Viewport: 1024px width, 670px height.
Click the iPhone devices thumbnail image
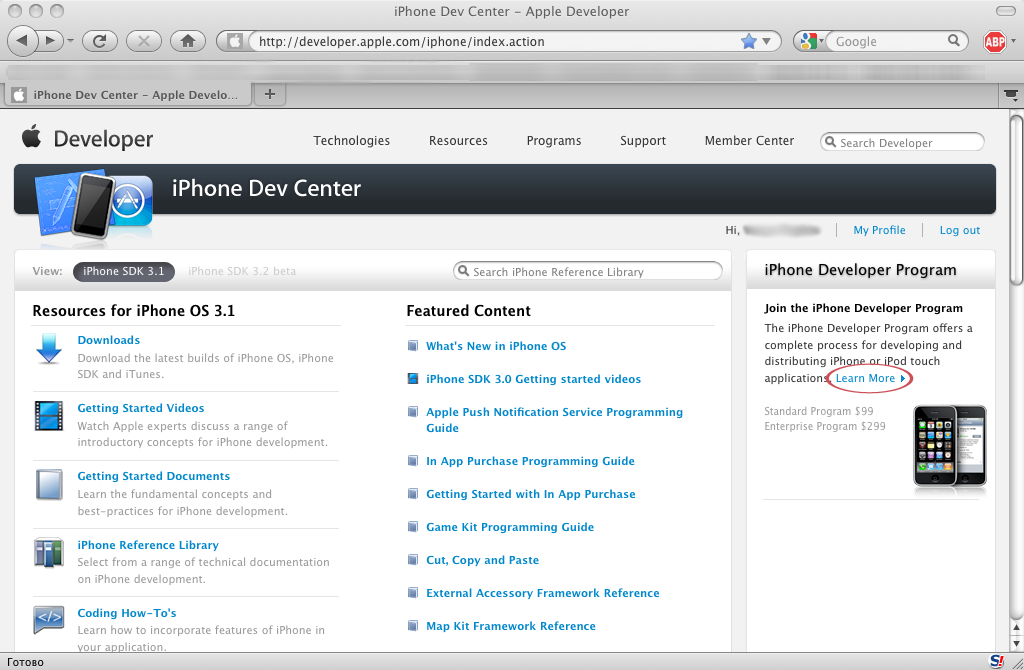950,446
